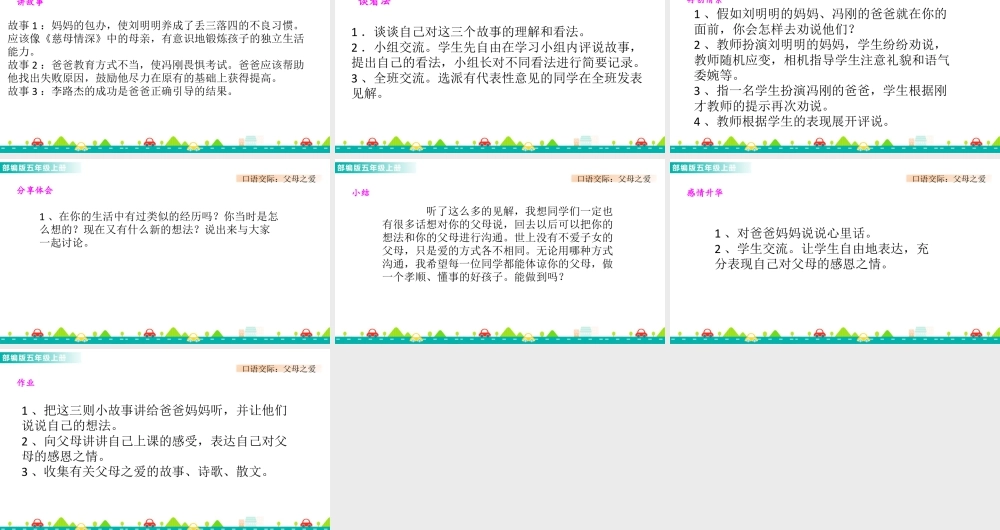Click the 作业 heading text

pos(26,383)
